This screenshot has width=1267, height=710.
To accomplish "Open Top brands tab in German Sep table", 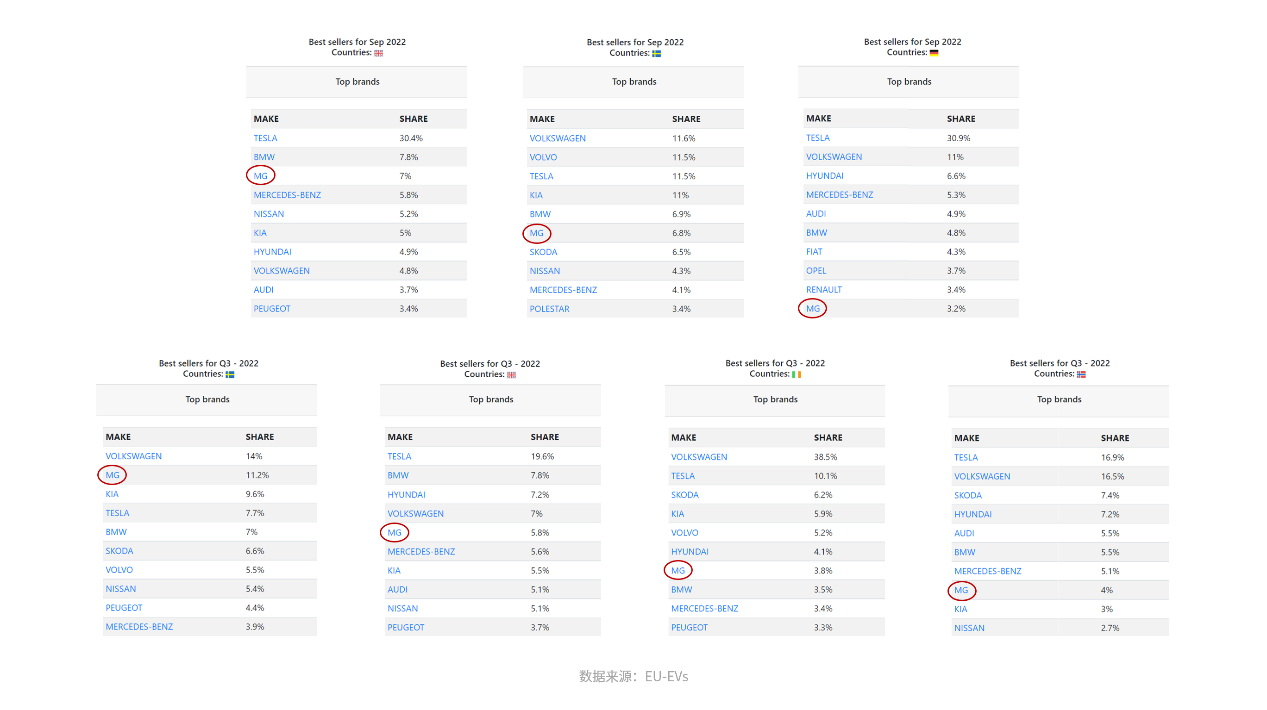I will [909, 82].
